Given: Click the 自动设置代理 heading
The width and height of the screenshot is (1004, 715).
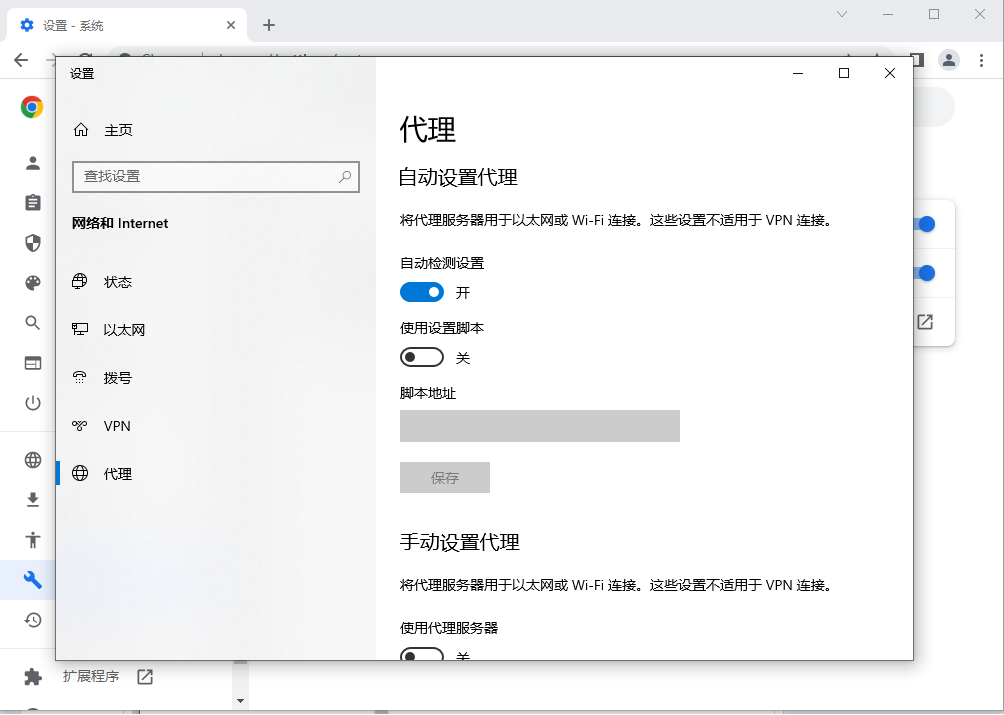Looking at the screenshot, I should tap(458, 177).
